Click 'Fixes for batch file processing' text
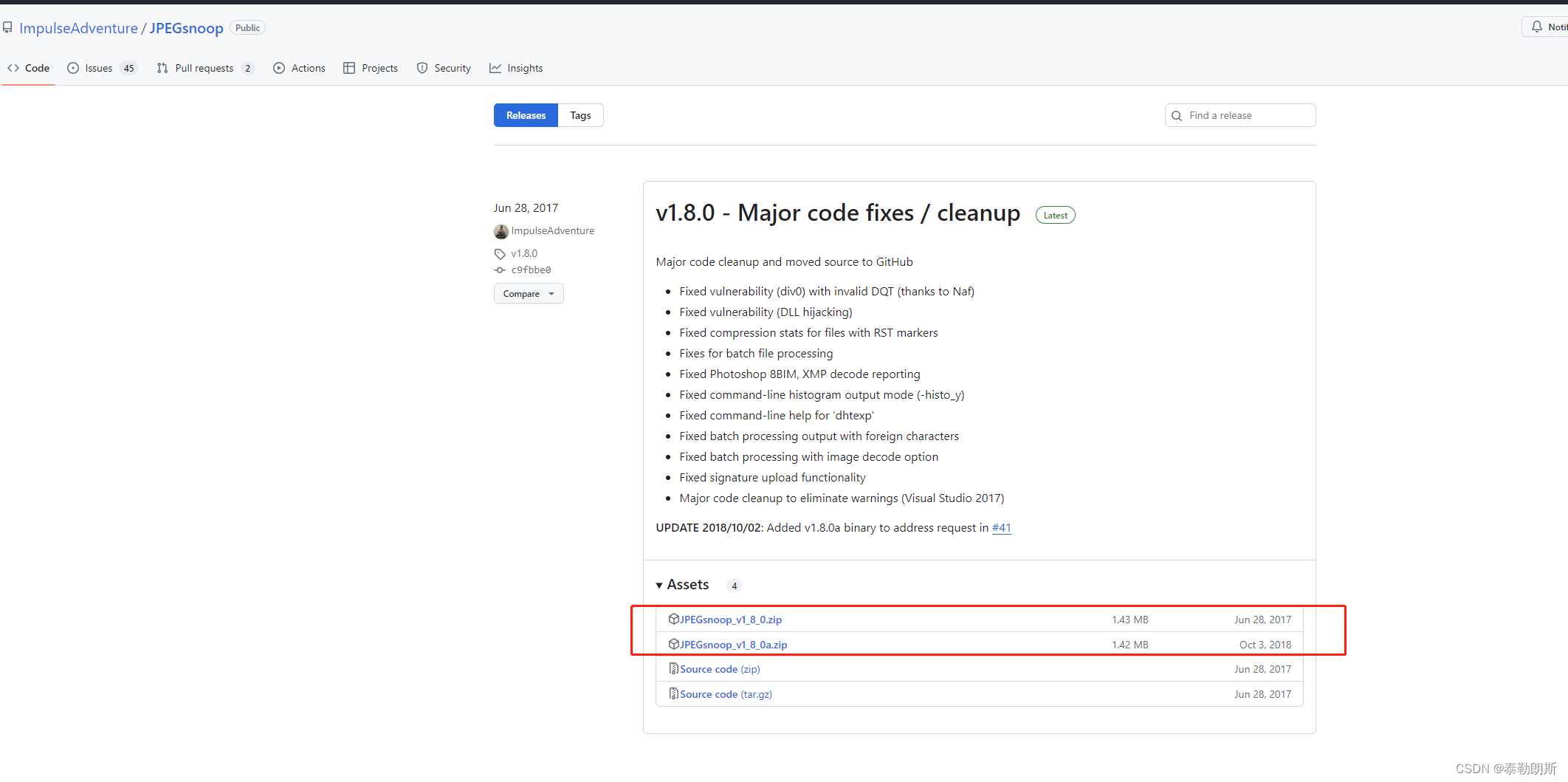This screenshot has width=1568, height=782. tap(756, 354)
